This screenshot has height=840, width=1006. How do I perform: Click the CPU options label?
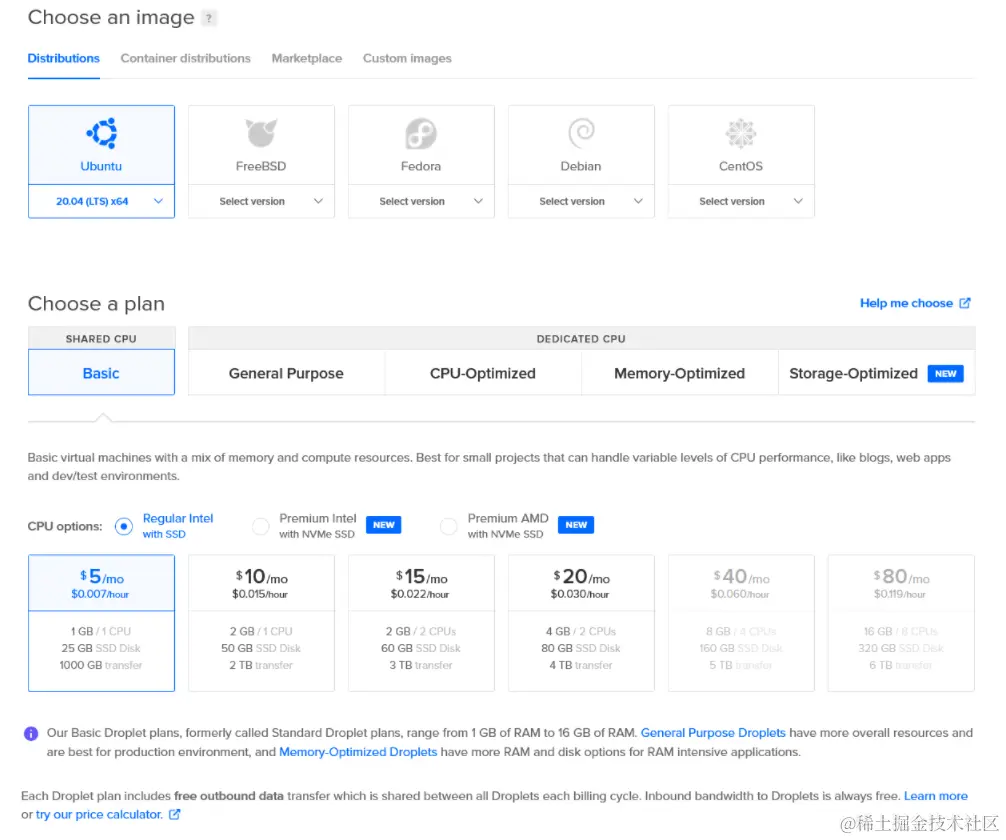coord(65,526)
